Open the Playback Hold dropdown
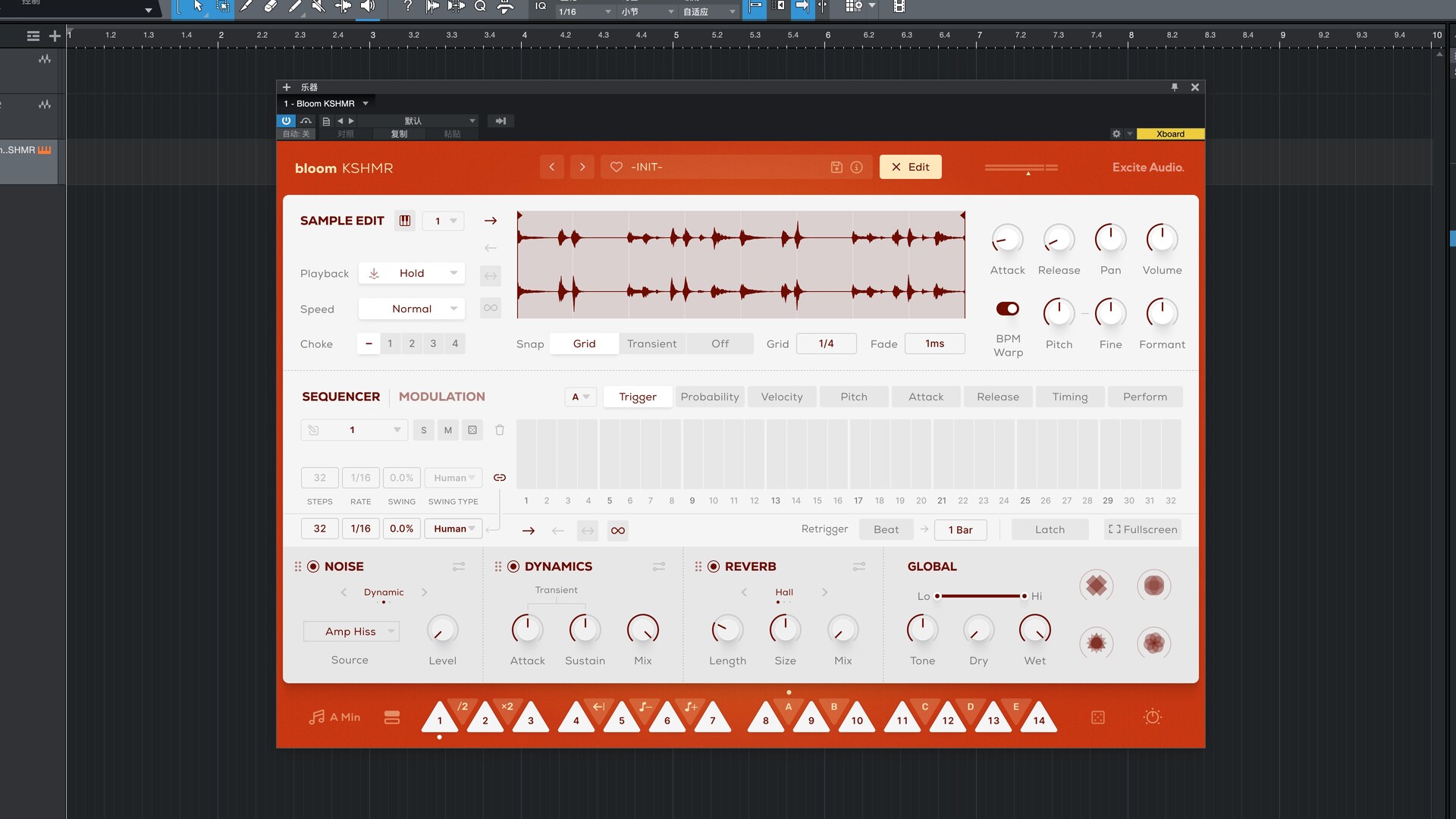The width and height of the screenshot is (1456, 819). pos(412,273)
